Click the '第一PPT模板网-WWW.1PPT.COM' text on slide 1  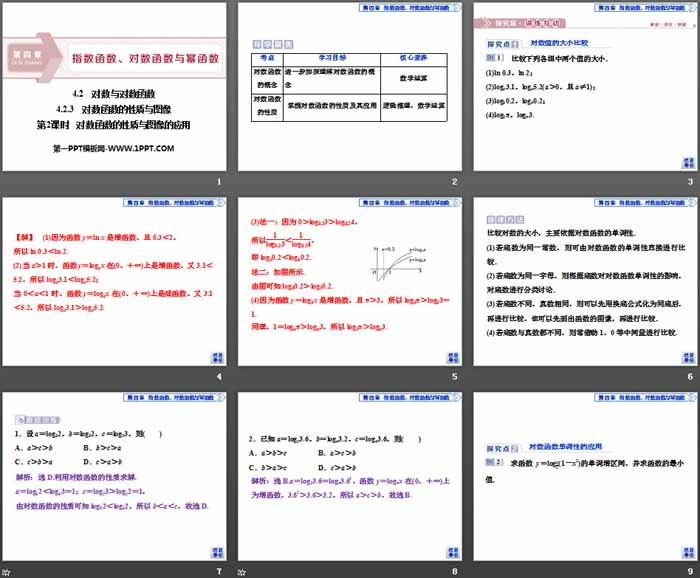[114, 149]
